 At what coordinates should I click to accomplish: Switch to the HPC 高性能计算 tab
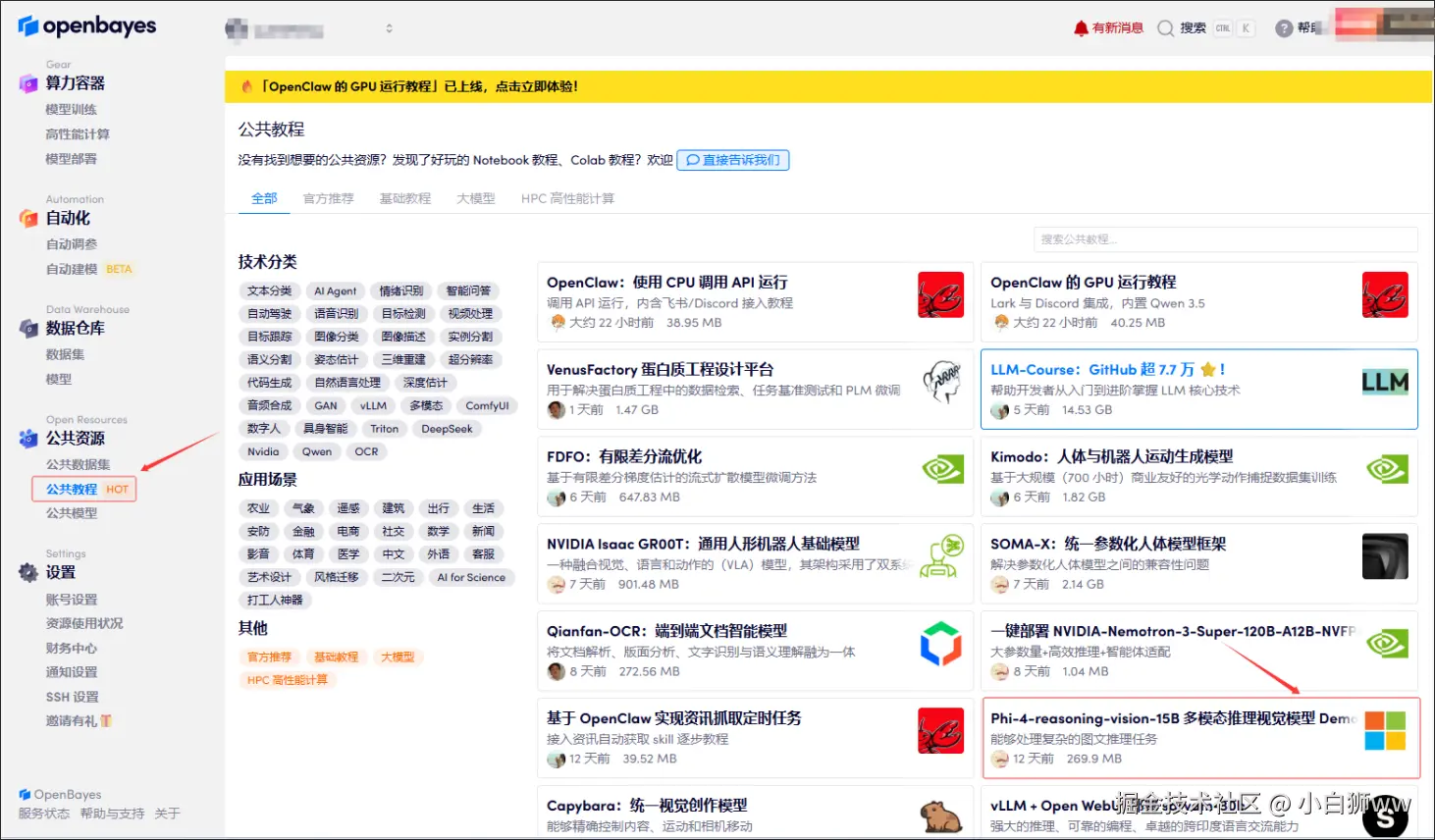tap(567, 198)
